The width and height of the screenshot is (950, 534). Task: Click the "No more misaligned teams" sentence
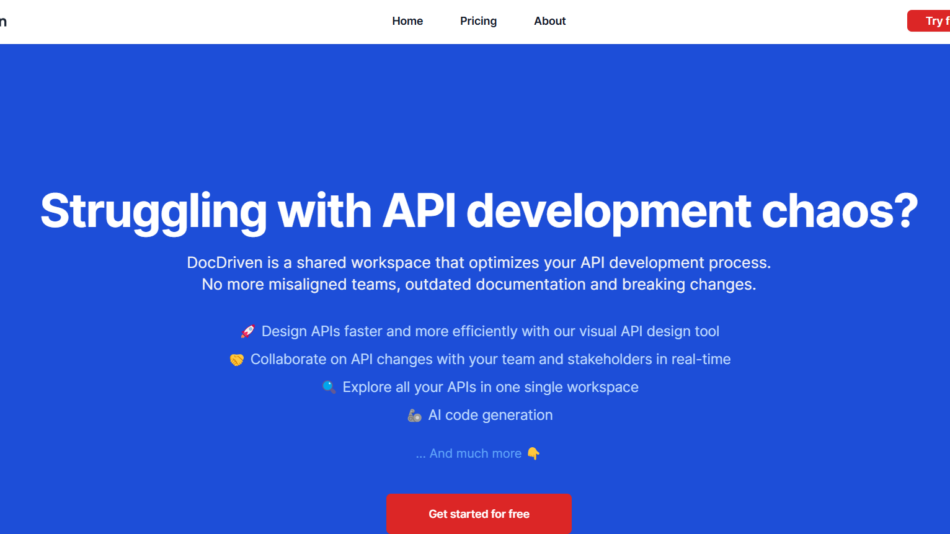click(478, 285)
